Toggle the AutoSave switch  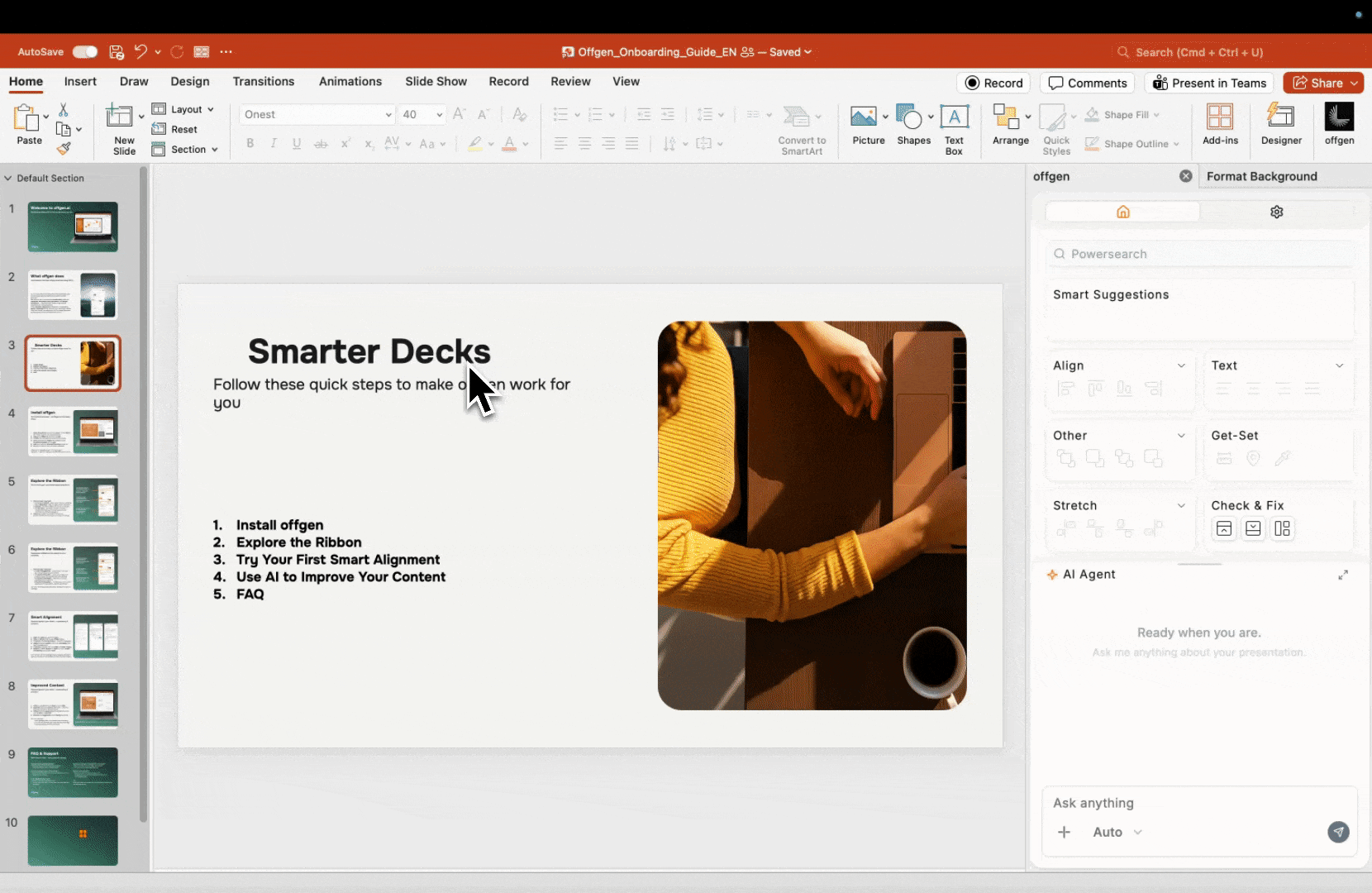coord(84,52)
